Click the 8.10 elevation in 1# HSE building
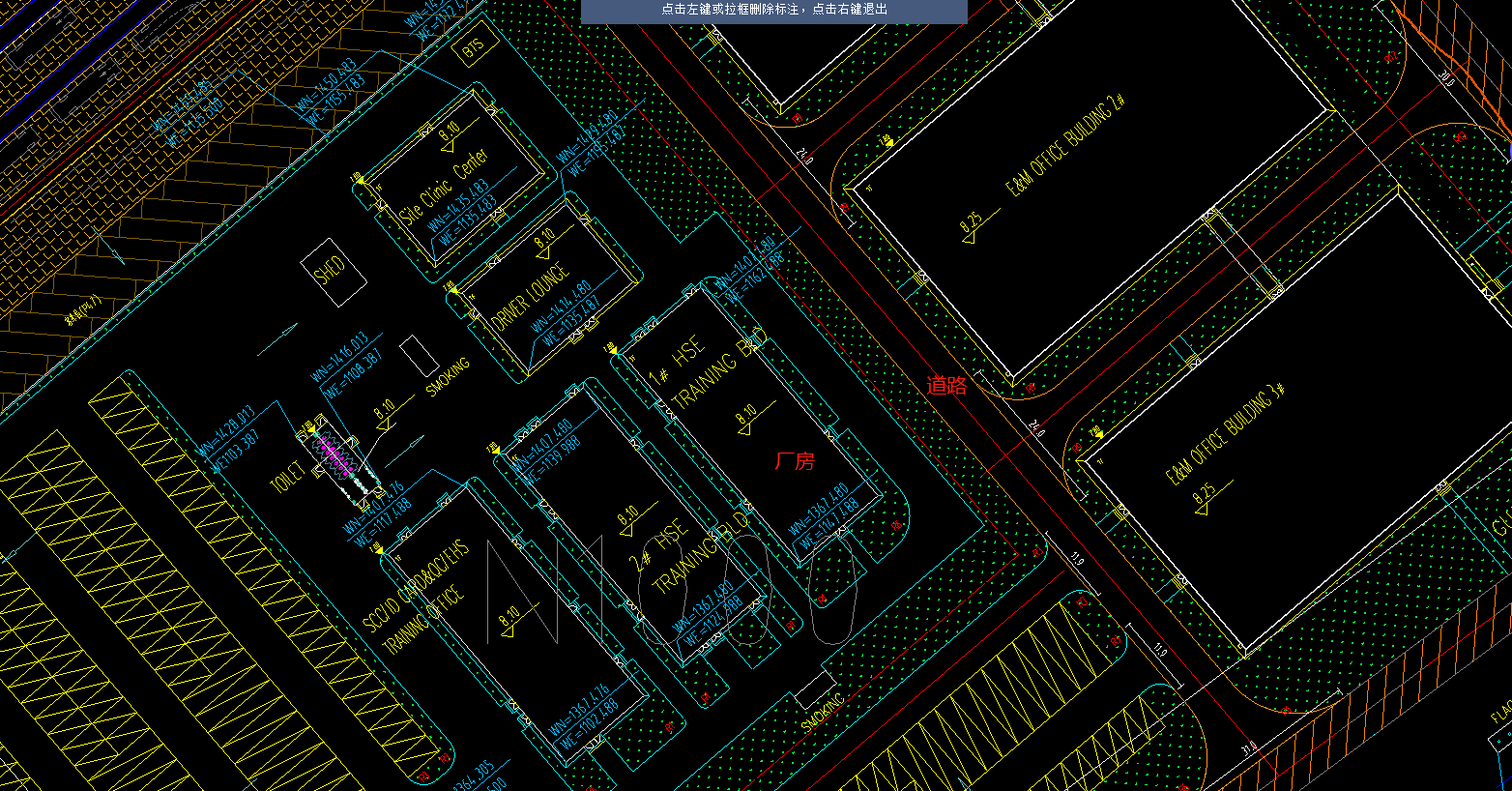This screenshot has height=791, width=1512. [x=746, y=416]
